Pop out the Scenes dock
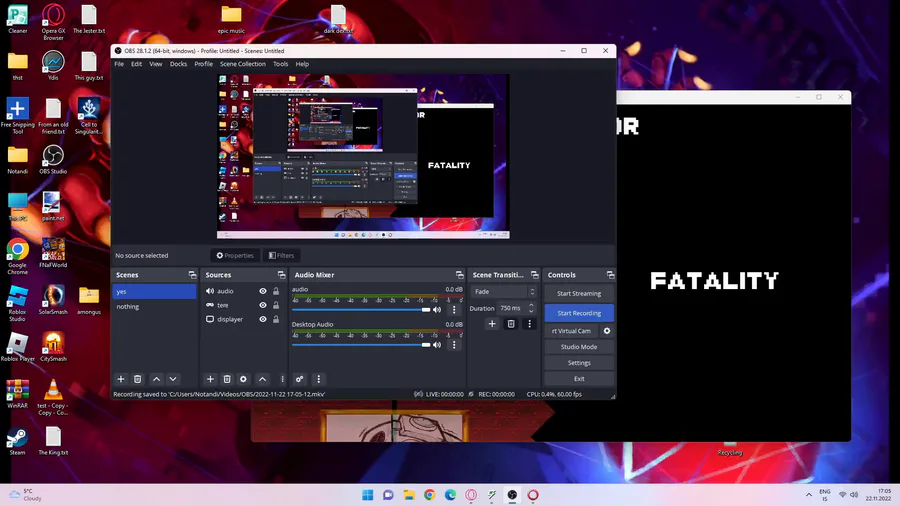The width and height of the screenshot is (900, 506). click(192, 275)
